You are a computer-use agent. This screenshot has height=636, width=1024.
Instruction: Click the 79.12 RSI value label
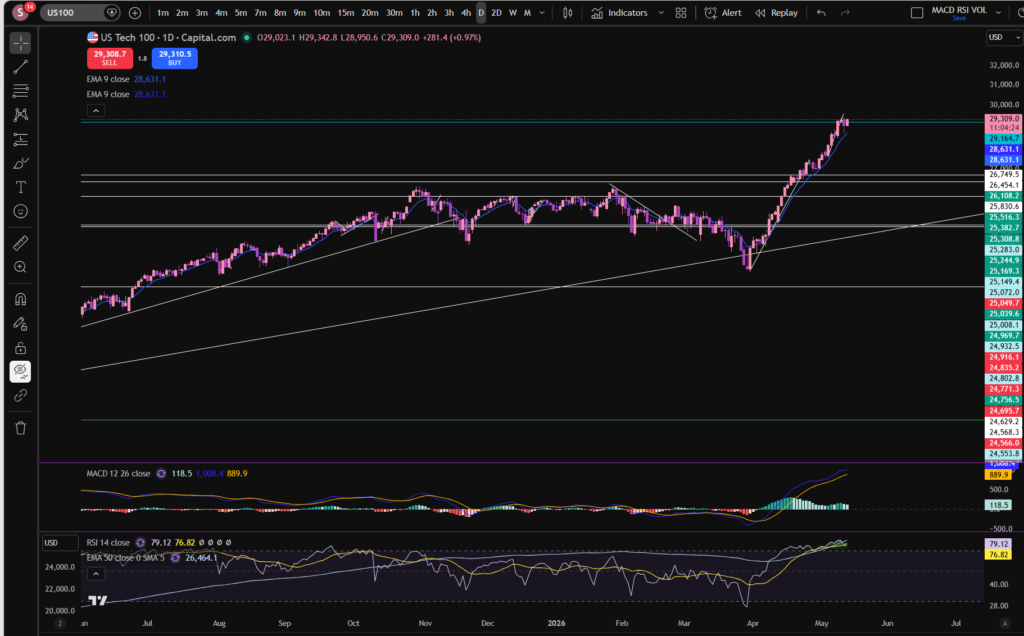pyautogui.click(x=999, y=543)
